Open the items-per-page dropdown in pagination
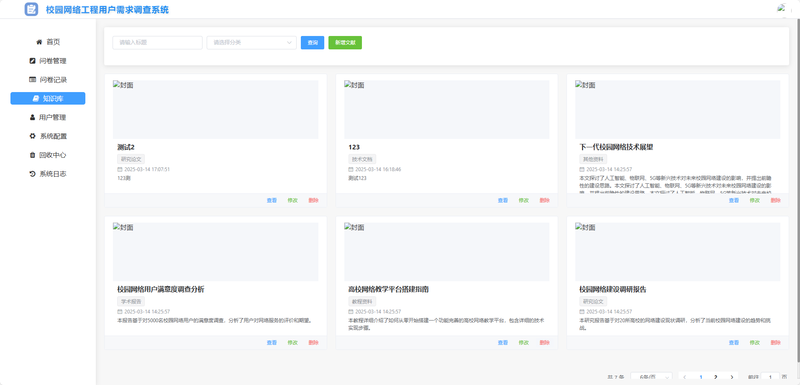 coord(652,377)
